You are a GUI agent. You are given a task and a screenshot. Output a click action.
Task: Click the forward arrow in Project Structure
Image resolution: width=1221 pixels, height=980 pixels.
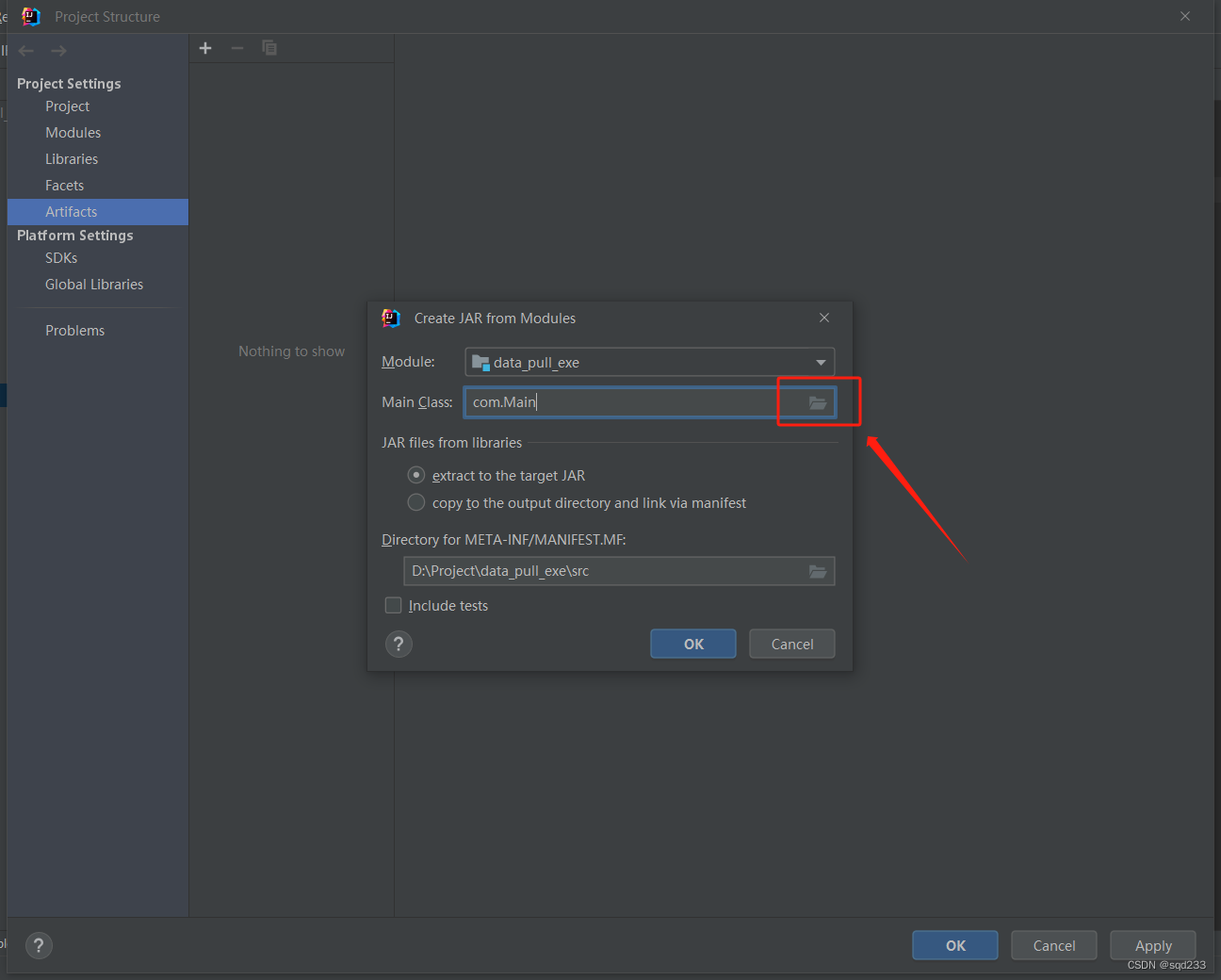coord(58,51)
